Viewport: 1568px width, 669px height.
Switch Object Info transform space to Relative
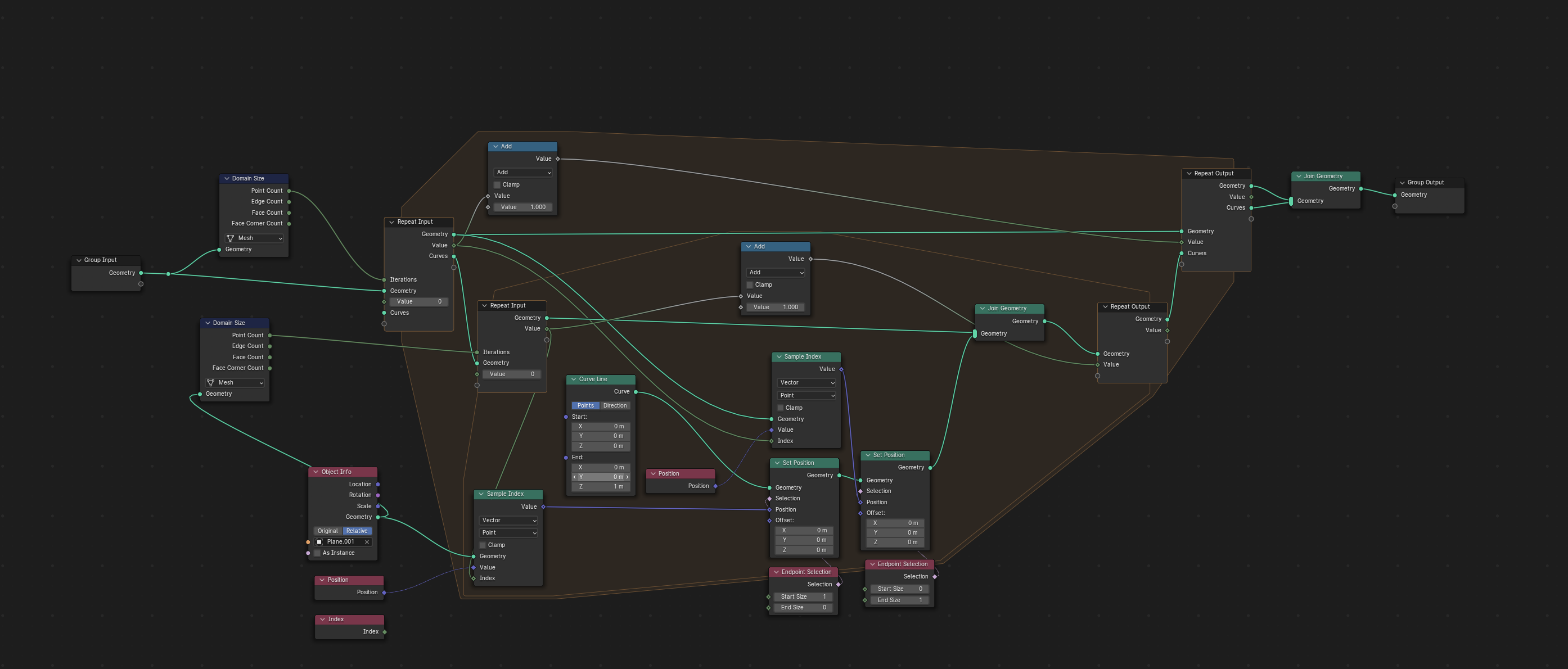(x=357, y=531)
